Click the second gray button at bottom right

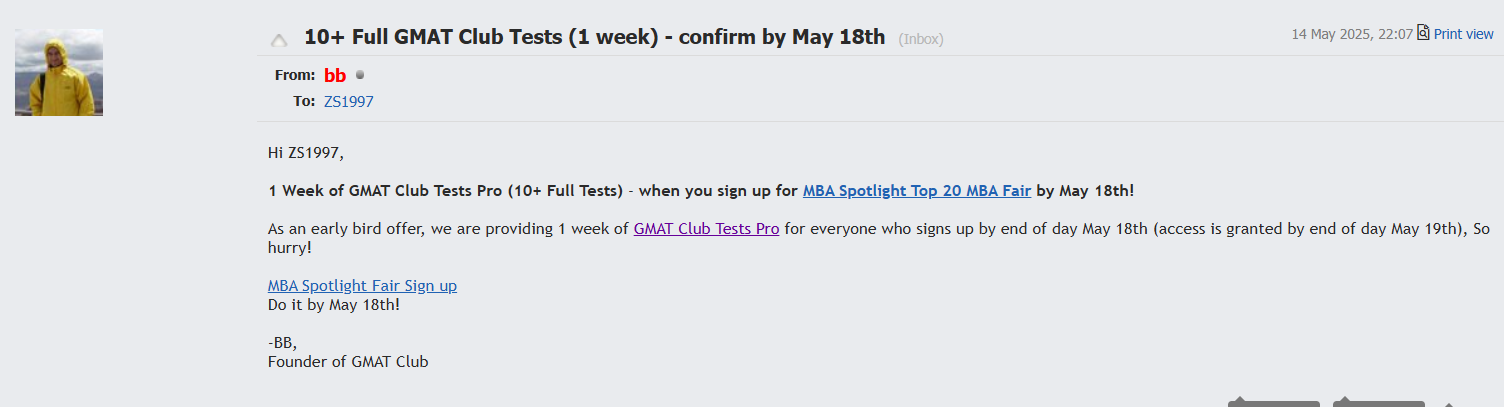1378,402
